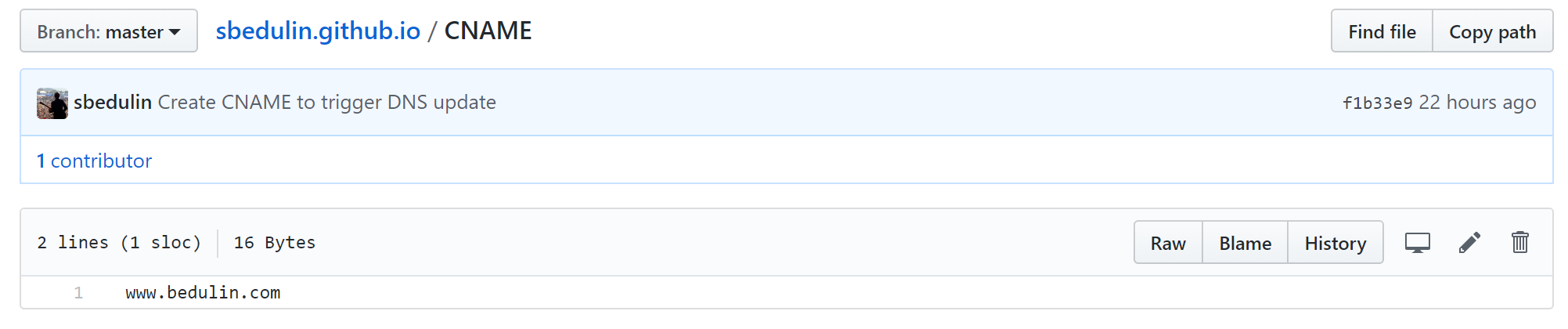This screenshot has height=329, width=1568.
Task: View the Raw file contents
Action: tap(1168, 243)
